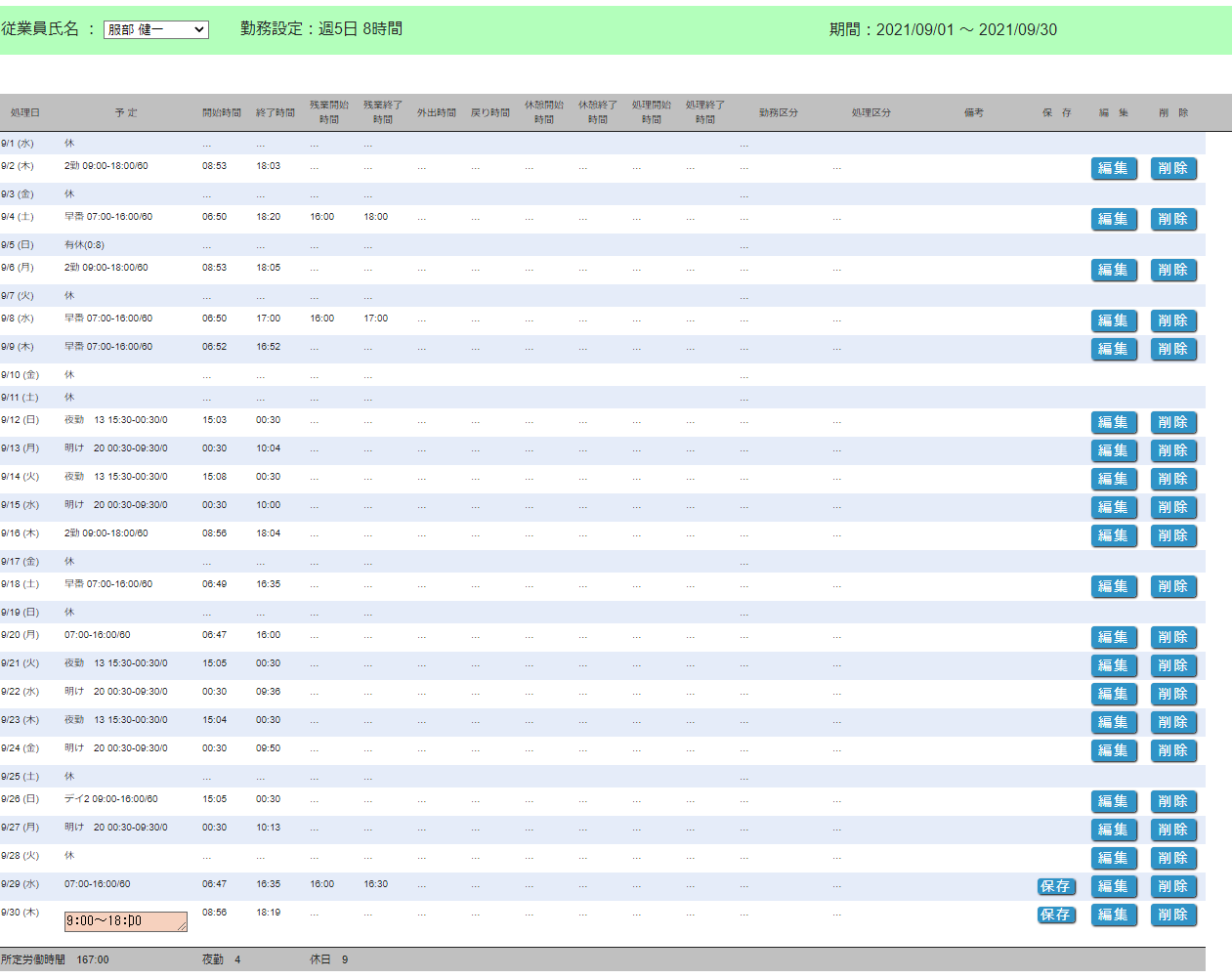Viewport: 1232px width, 979px height.
Task: Edit the 9/20 attendance row
Action: (x=1113, y=637)
